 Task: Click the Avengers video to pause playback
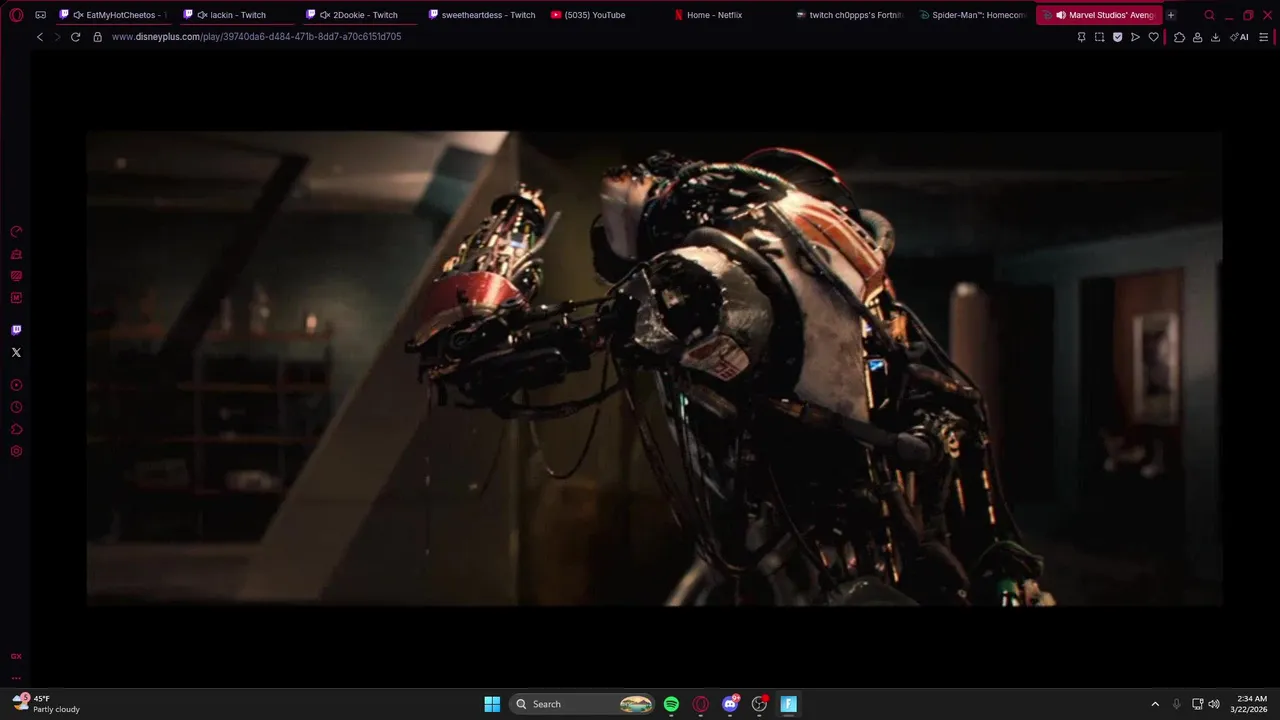[654, 368]
